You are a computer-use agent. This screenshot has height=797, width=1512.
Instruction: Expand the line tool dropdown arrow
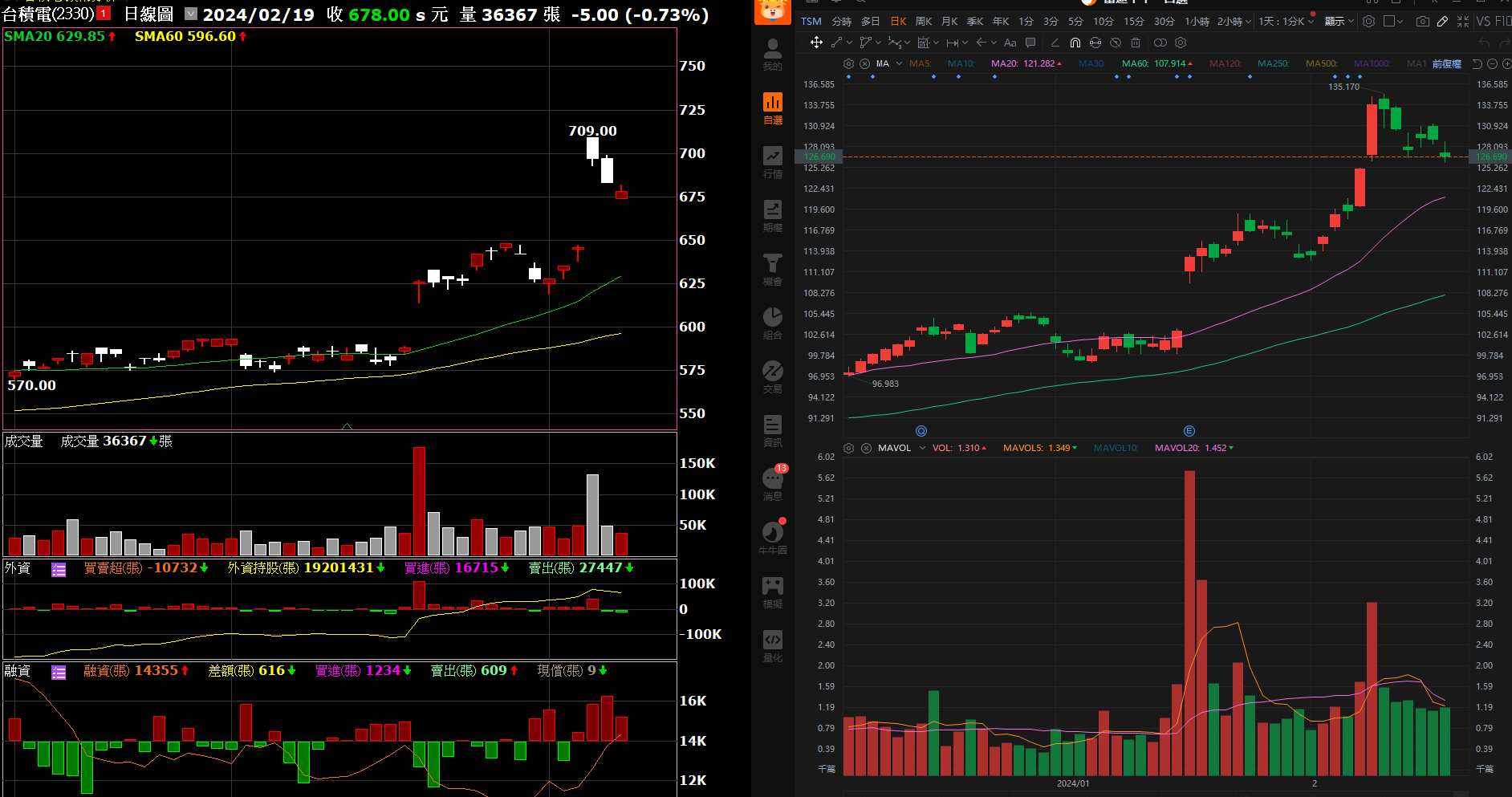tap(850, 43)
